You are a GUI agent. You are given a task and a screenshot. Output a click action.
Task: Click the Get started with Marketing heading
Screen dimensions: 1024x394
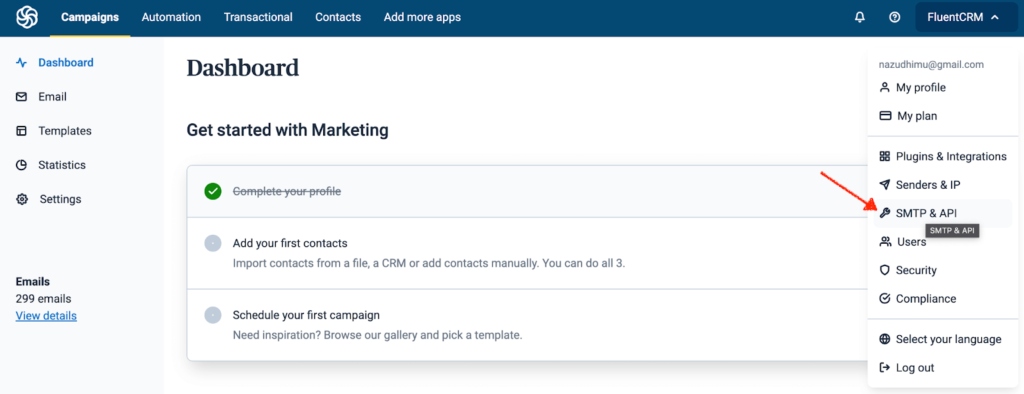287,131
